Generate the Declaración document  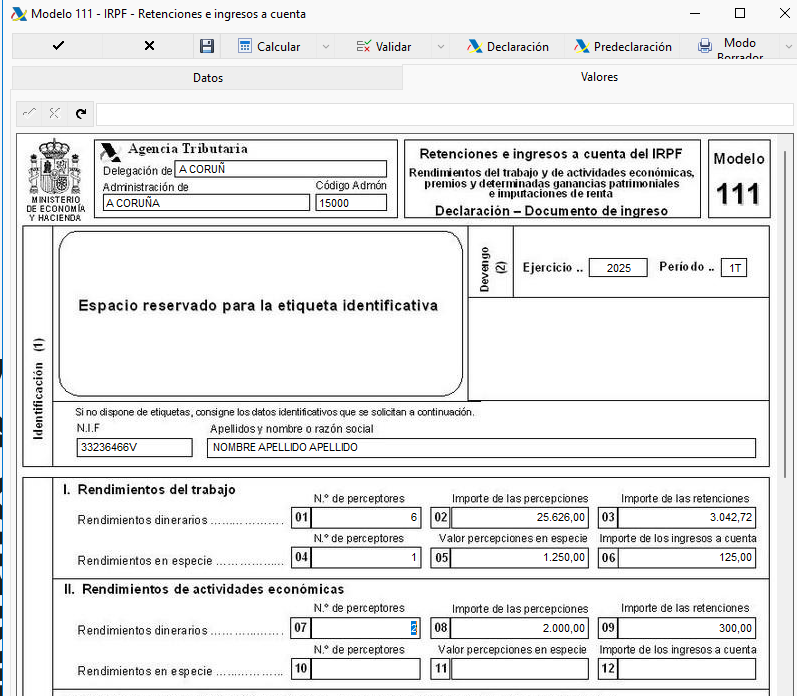pos(507,46)
